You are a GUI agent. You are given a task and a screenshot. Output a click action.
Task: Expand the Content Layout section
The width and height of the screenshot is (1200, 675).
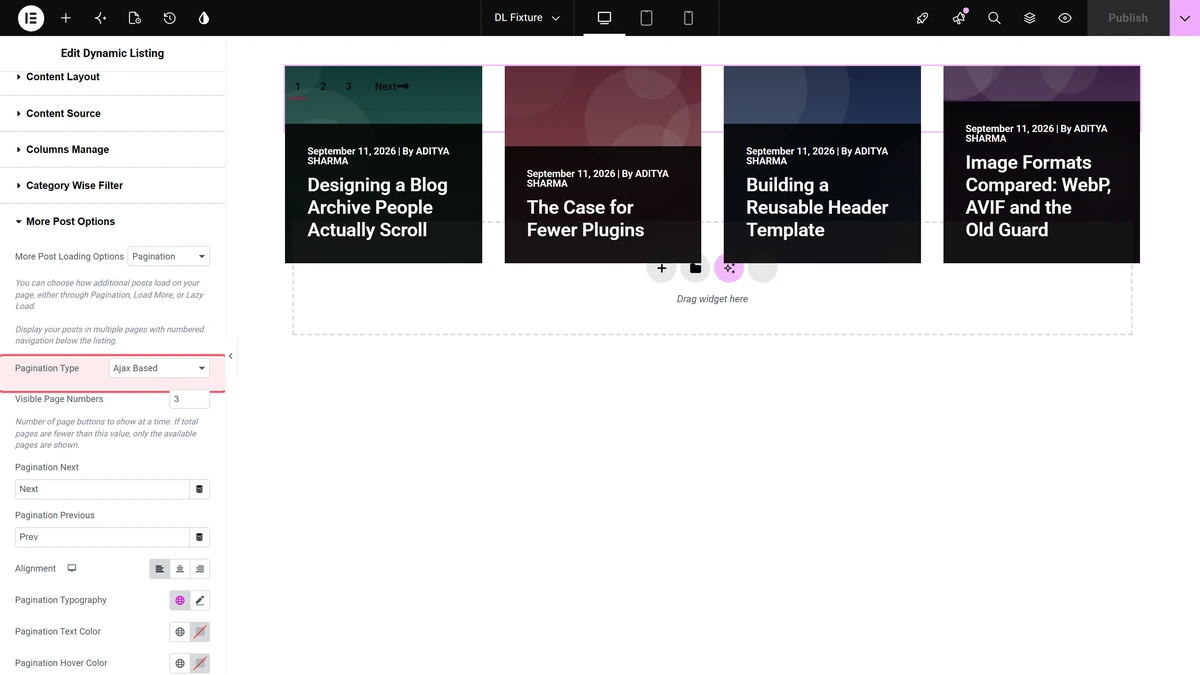112,77
